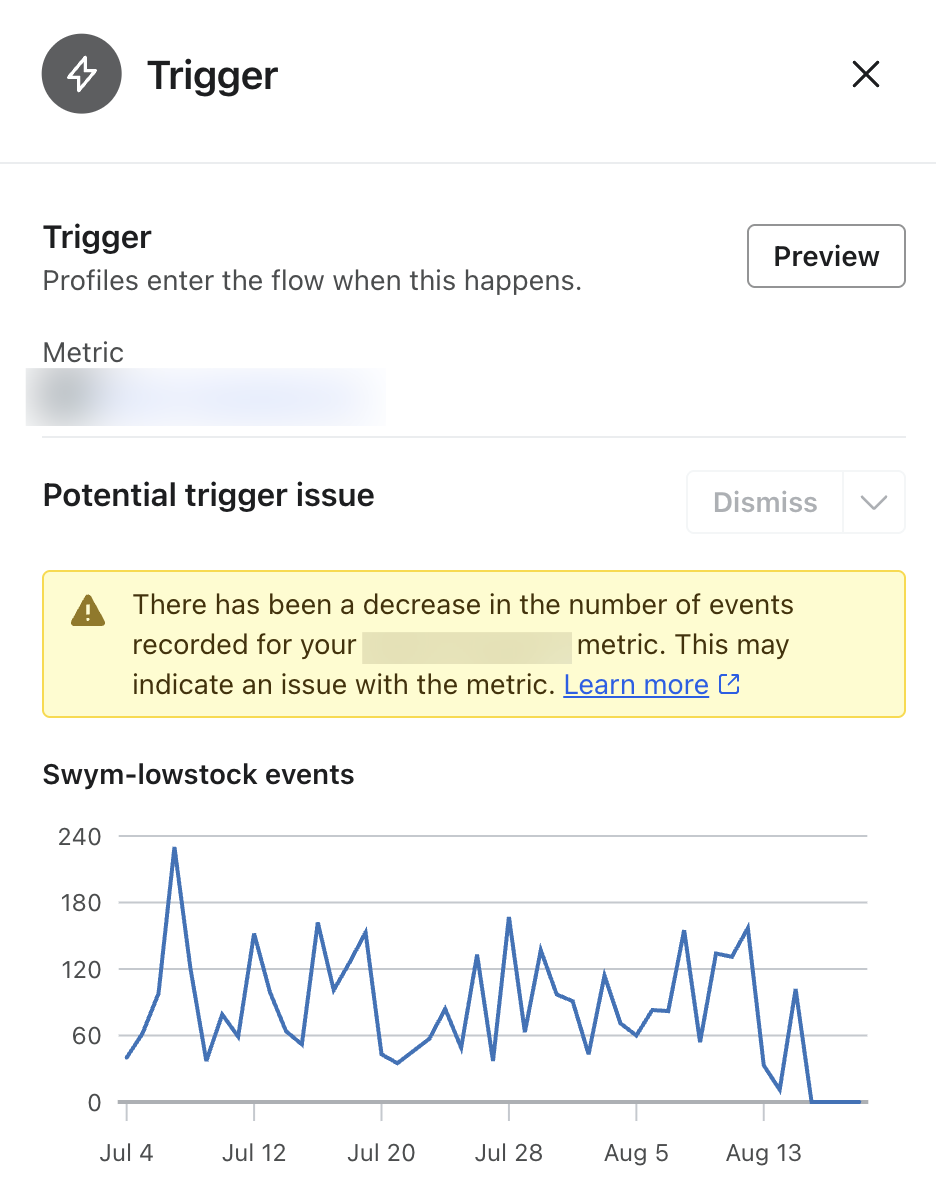Screen dimensions: 936x1200
Task: Click the external link icon after Learn more
Action: 730,684
